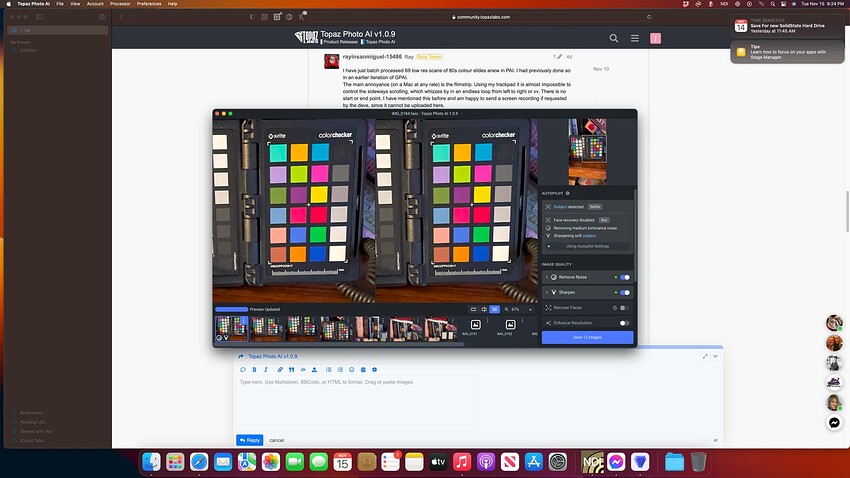Toggle the Recover Faces switch
850x478 pixels.
(x=624, y=307)
